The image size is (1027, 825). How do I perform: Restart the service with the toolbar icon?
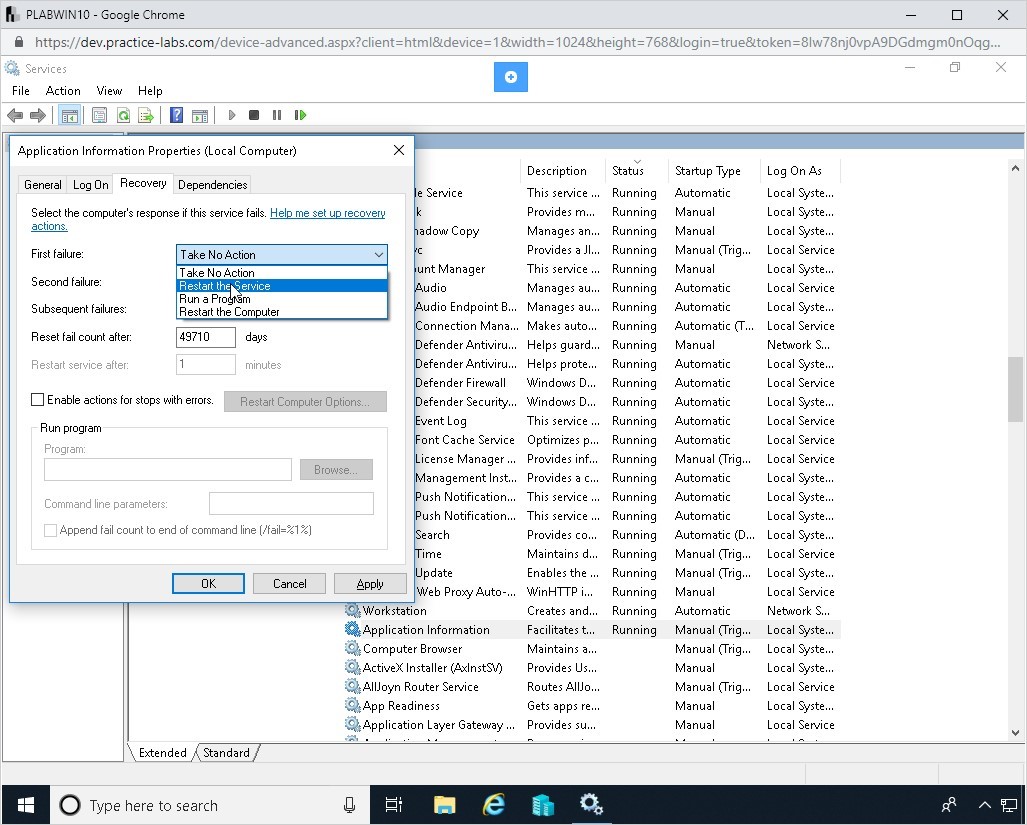(x=300, y=115)
